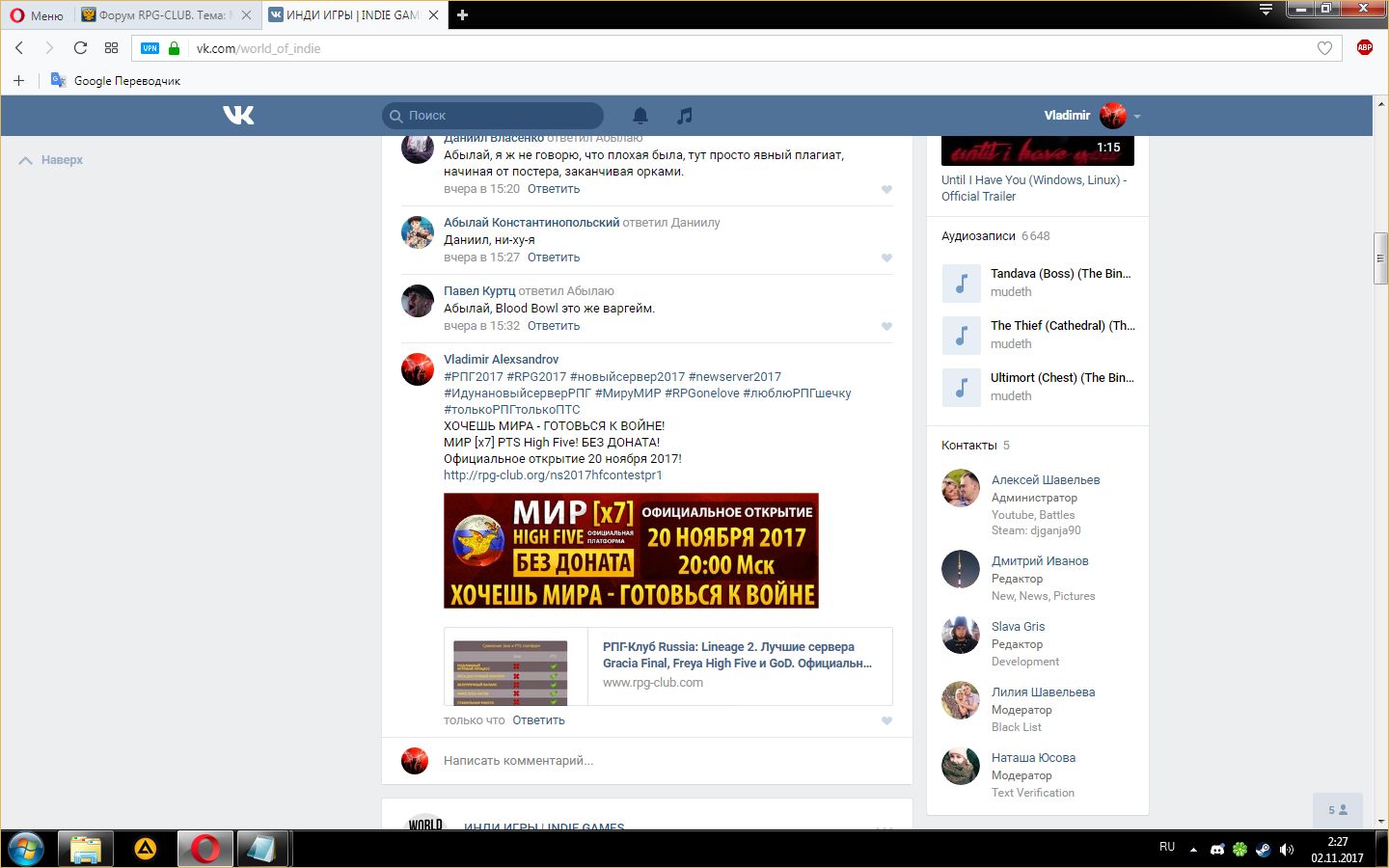Open the Opera Меню main menu
The height and width of the screenshot is (868, 1389).
[37, 15]
